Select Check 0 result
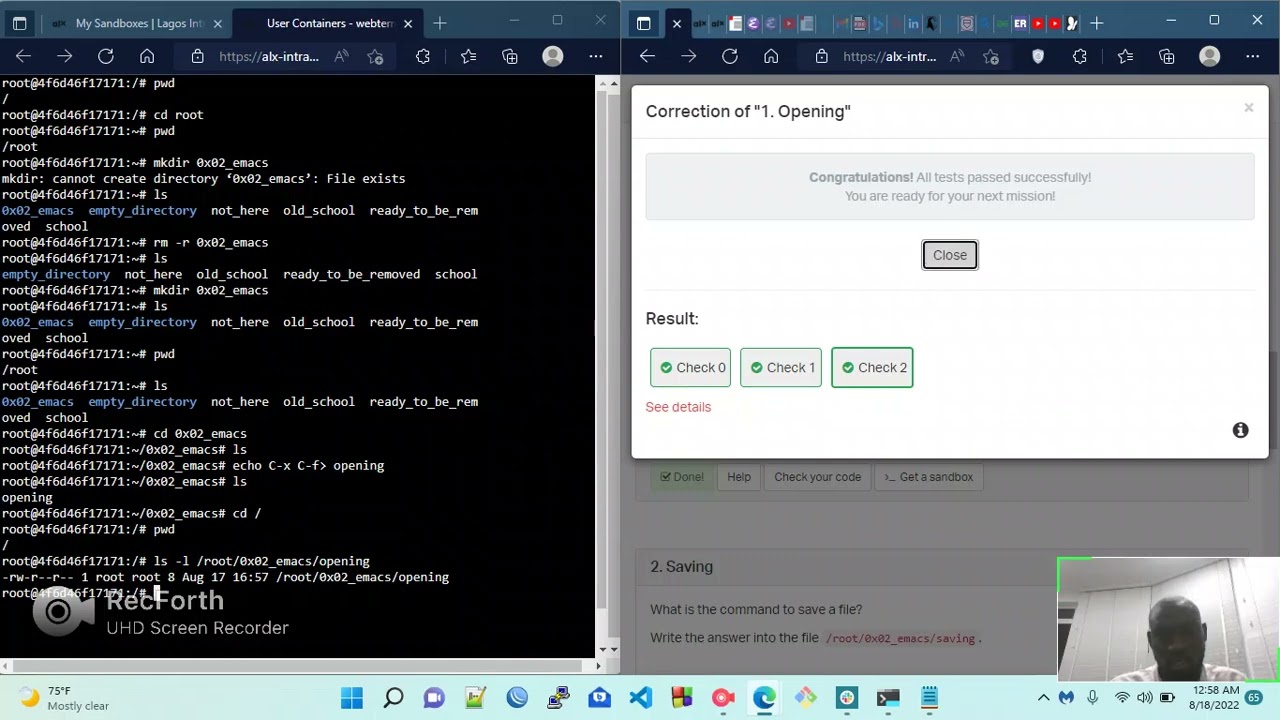Image resolution: width=1280 pixels, height=720 pixels. tap(690, 367)
